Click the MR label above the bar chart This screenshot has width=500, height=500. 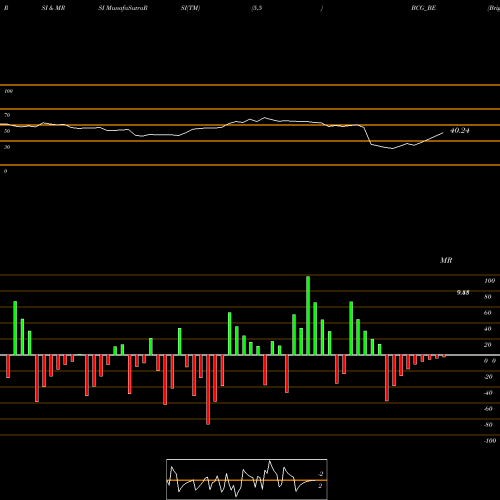(x=446, y=260)
